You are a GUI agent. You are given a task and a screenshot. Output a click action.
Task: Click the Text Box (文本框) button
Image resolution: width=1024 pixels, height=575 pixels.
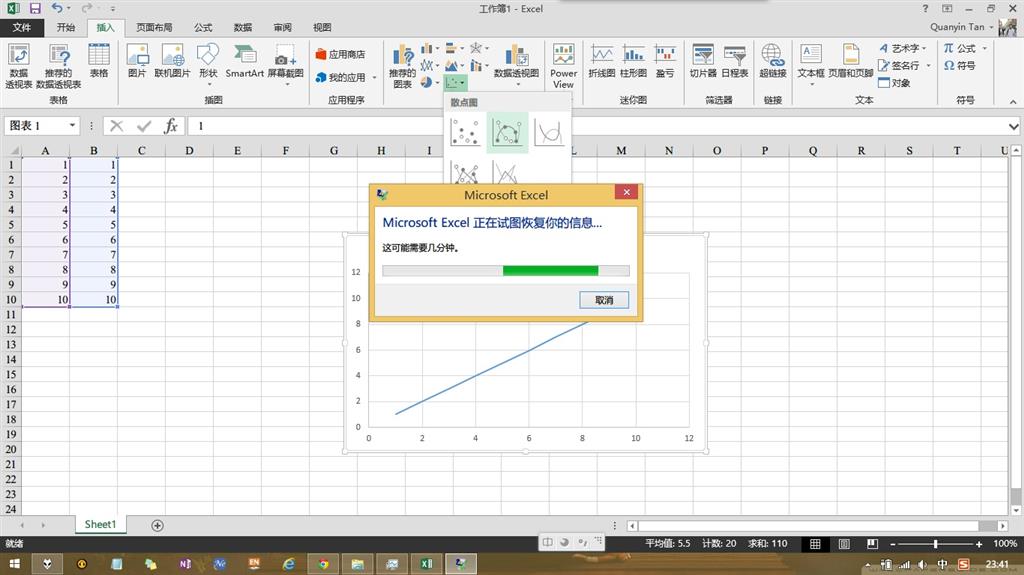tap(810, 65)
